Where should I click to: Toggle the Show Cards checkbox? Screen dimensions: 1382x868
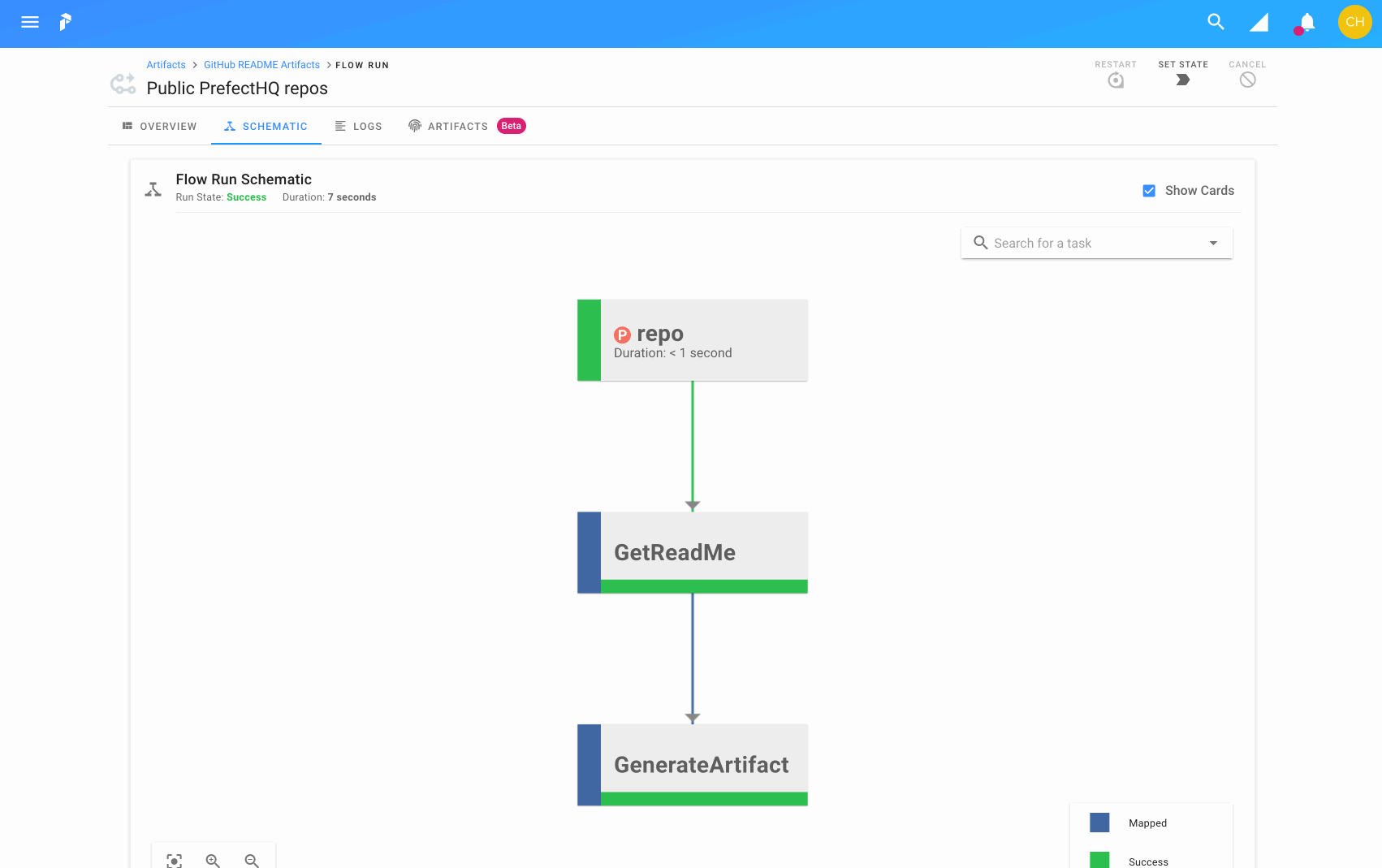[1149, 191]
